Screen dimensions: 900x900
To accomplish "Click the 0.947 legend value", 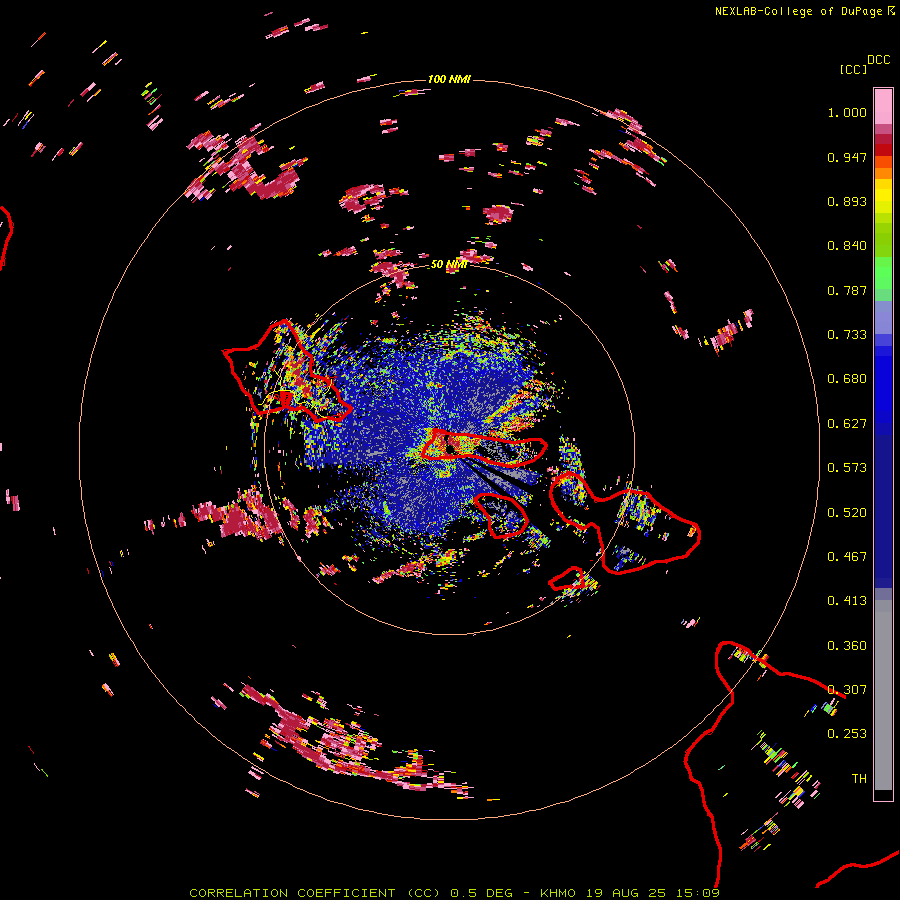I will [x=847, y=157].
